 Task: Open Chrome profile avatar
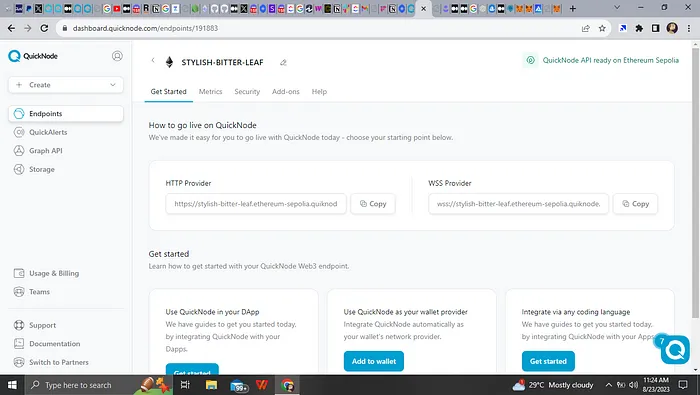click(x=672, y=28)
